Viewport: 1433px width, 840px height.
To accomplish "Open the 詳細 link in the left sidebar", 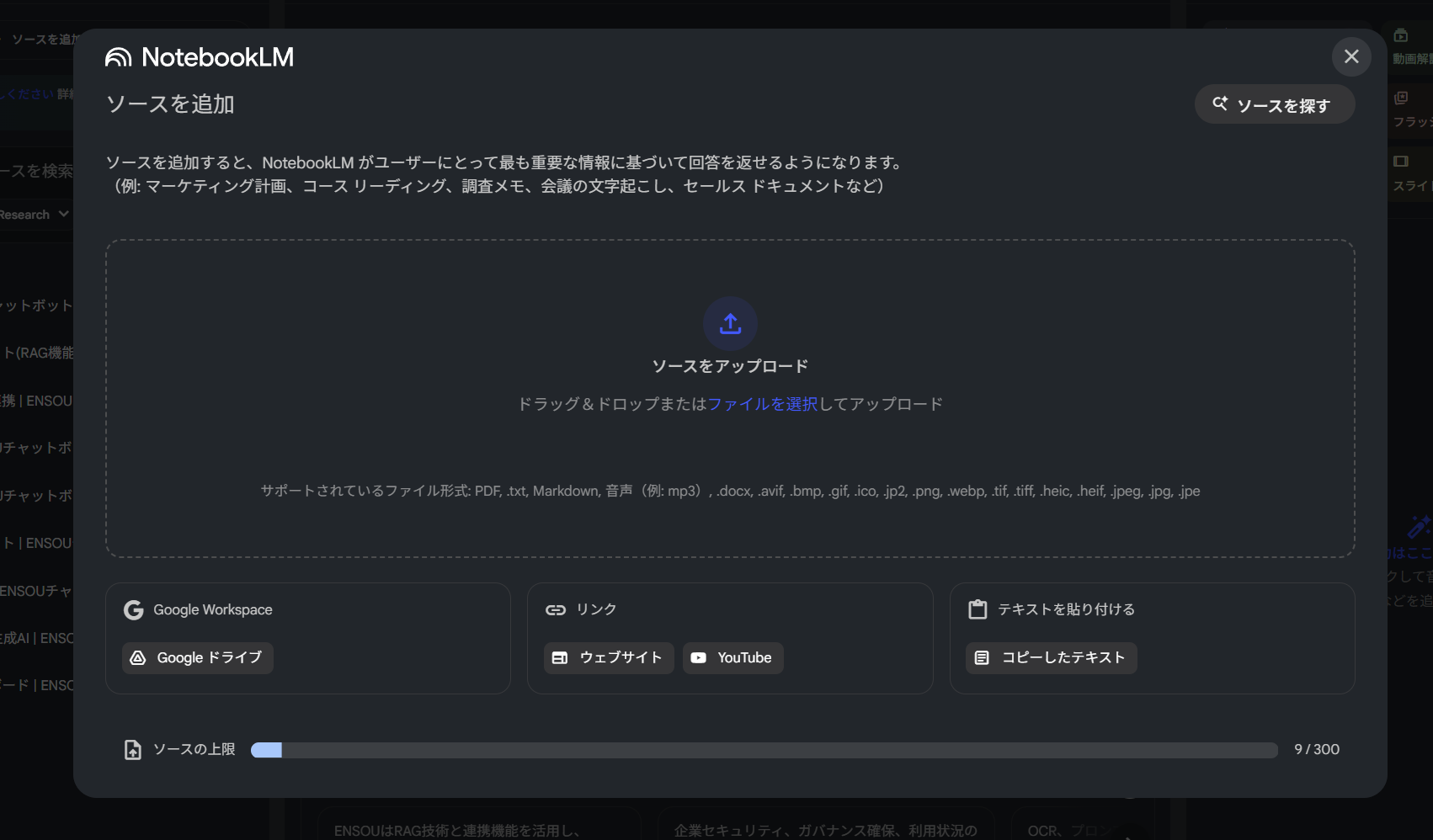I will tap(66, 93).
